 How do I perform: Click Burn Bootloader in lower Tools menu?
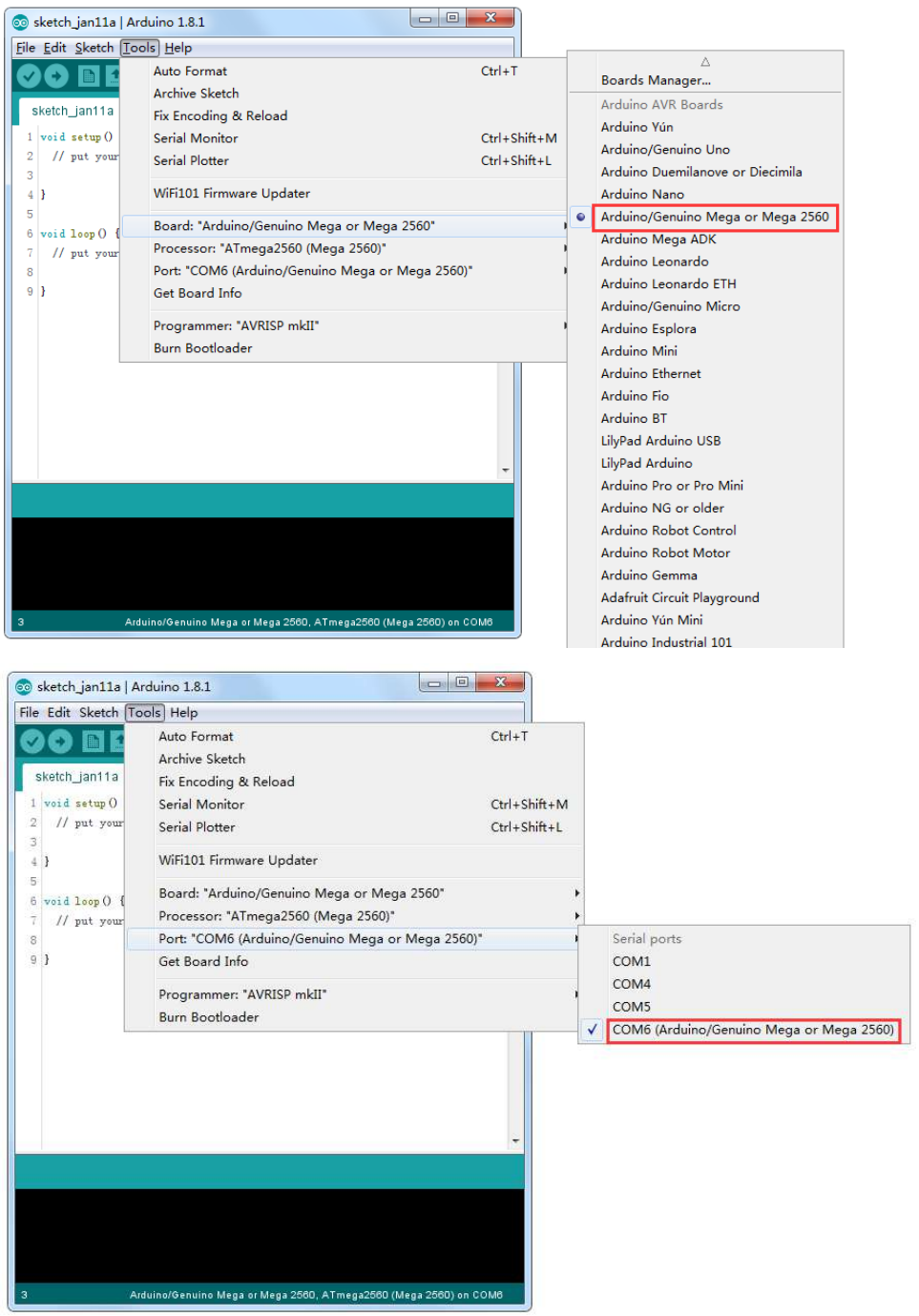(x=354, y=1017)
